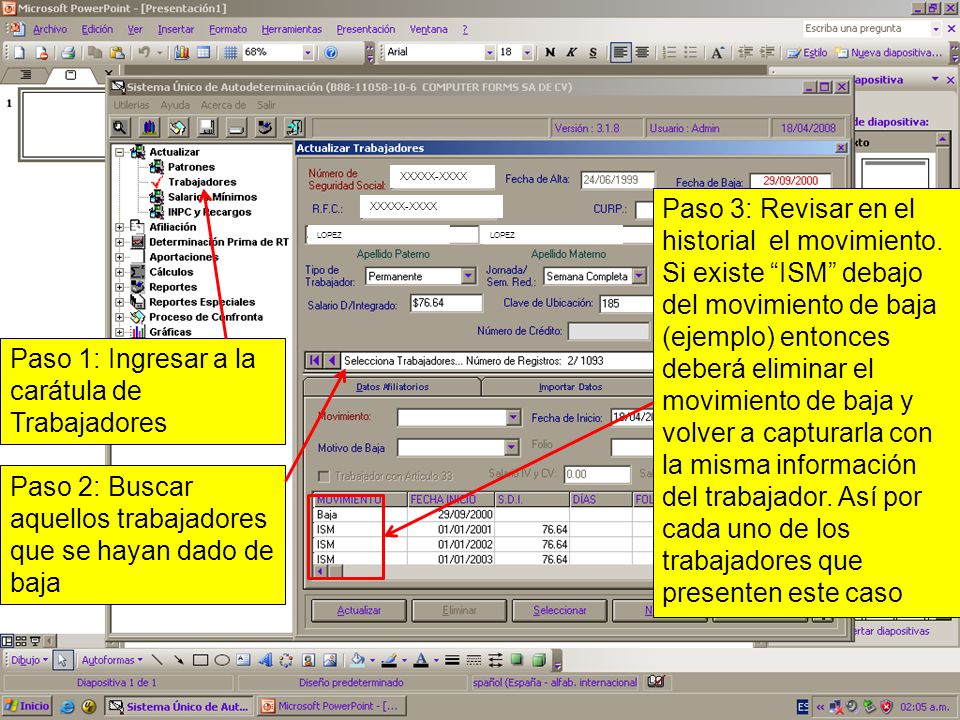Switch to slide sorter view button
Screen dimensions: 960x720
click(21, 641)
